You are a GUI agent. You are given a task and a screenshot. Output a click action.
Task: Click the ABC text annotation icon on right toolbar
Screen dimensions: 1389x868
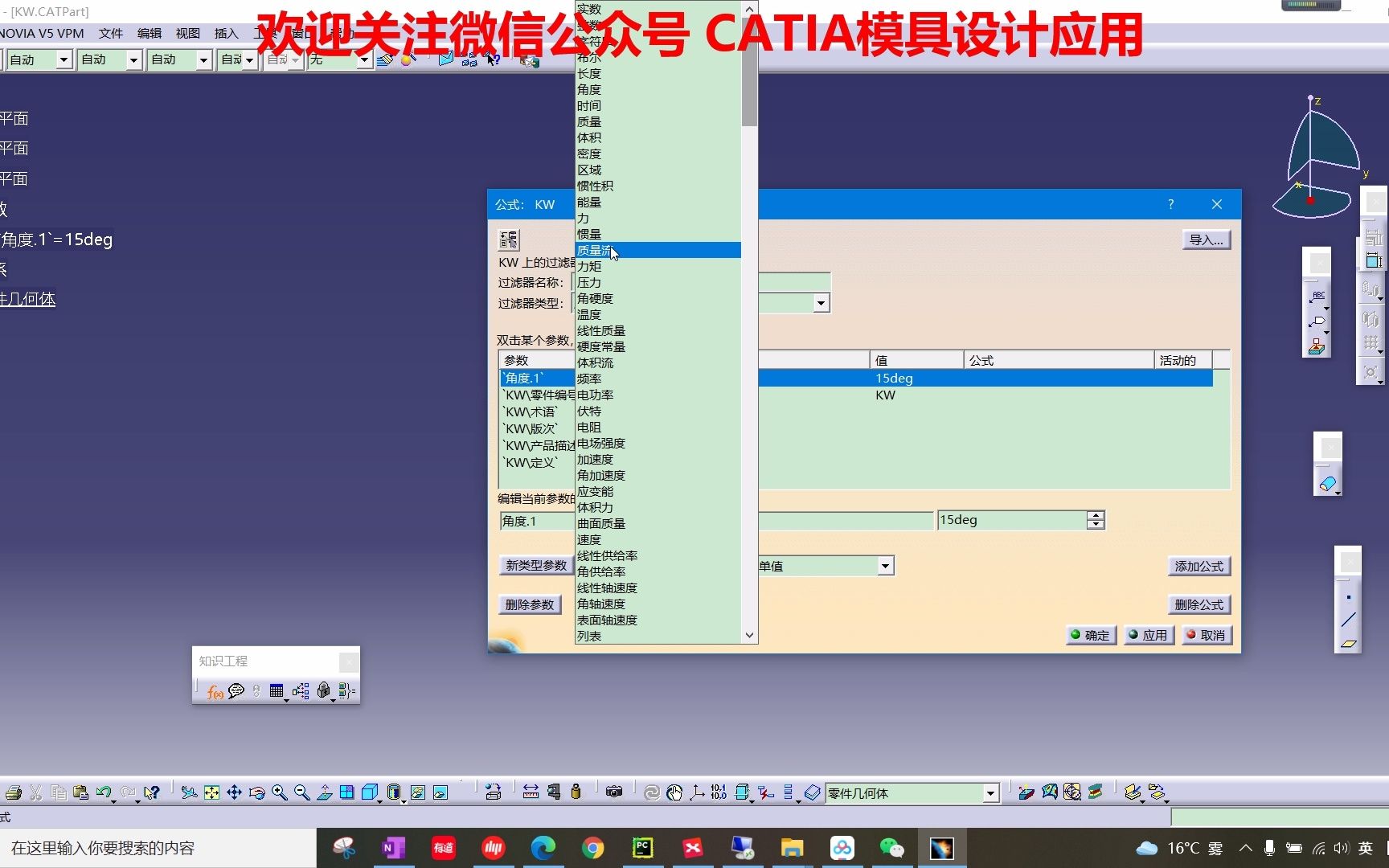pos(1317,295)
